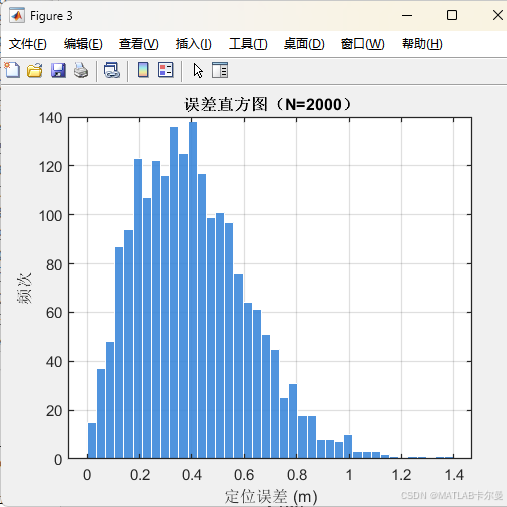Close the Figure 3 window
This screenshot has width=507, height=507.
coord(498,15)
